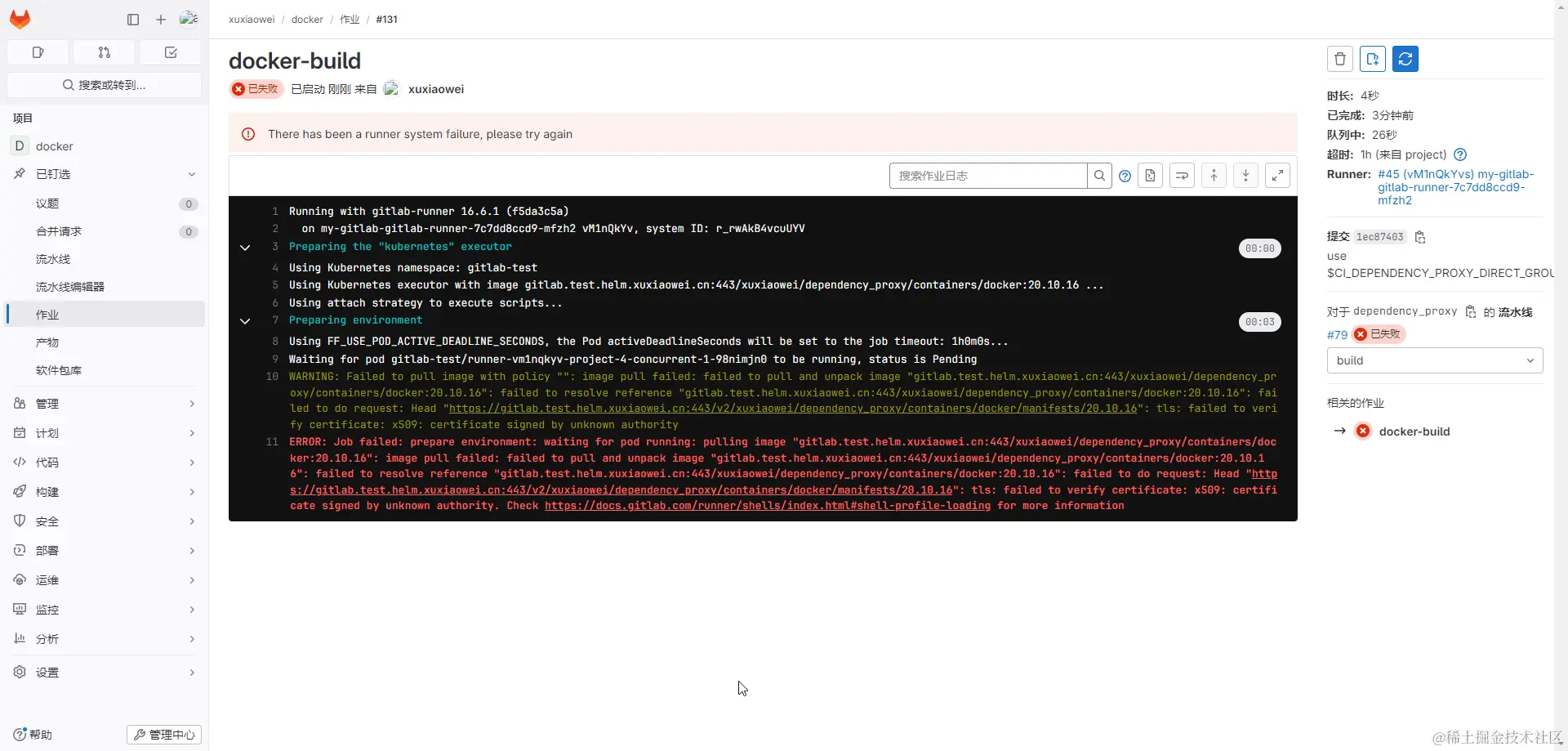Expand the 监控 menu section

tap(106, 610)
